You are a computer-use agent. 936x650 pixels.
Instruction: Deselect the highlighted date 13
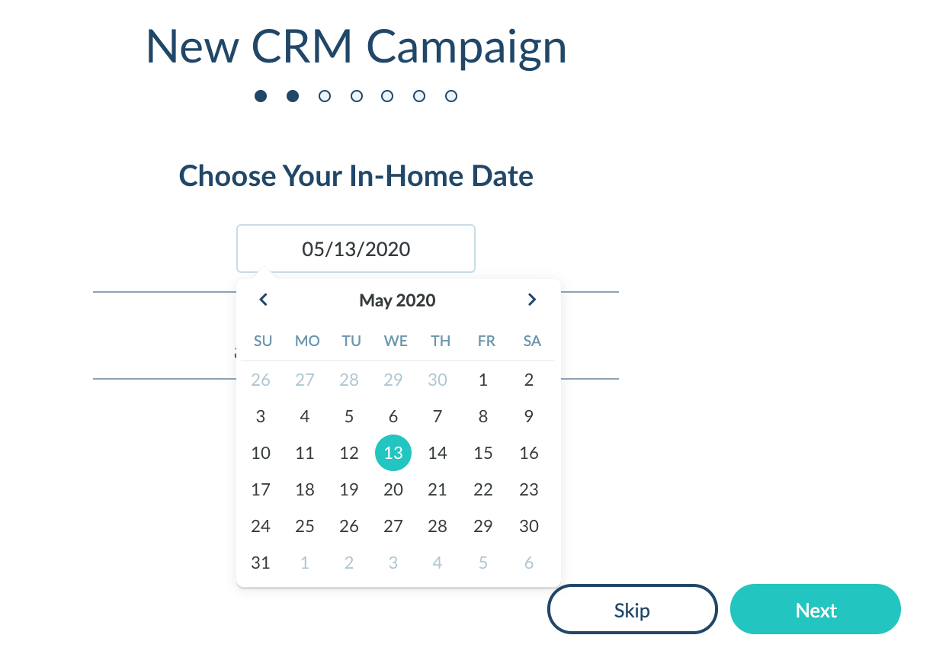tap(393, 452)
